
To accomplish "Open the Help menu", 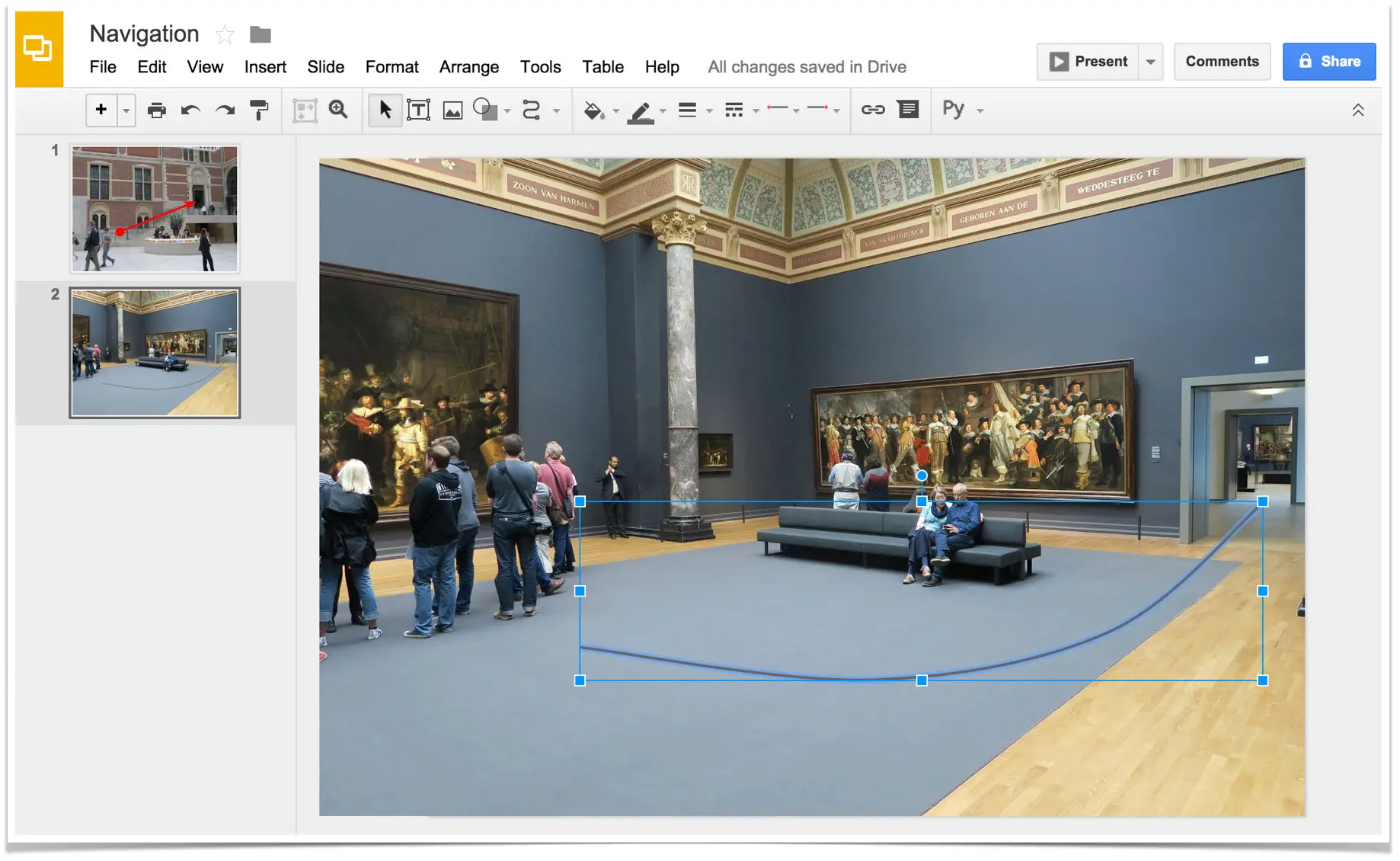I will [662, 67].
